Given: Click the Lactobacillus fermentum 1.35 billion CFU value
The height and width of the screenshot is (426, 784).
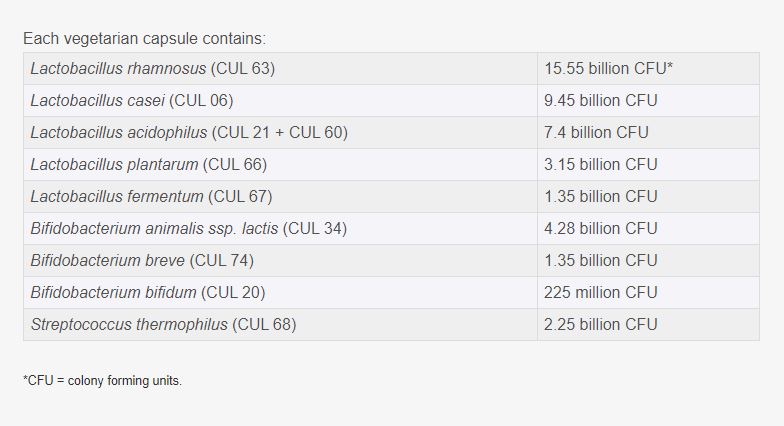Looking at the screenshot, I should point(601,197).
